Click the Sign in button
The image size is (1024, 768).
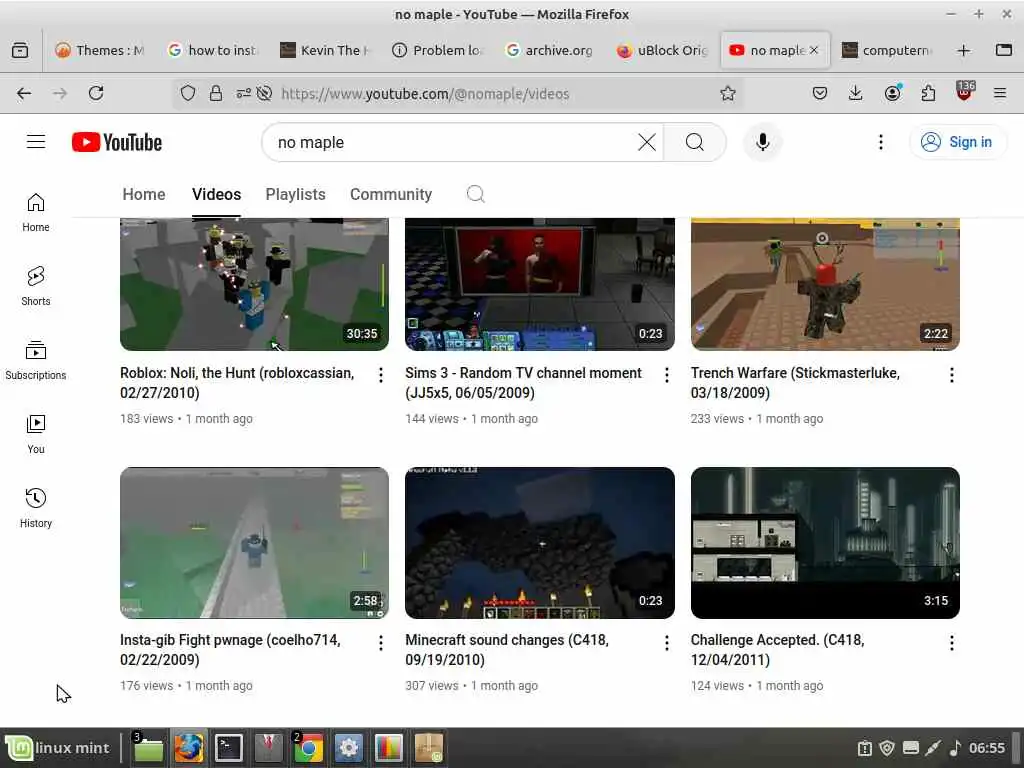tap(958, 142)
